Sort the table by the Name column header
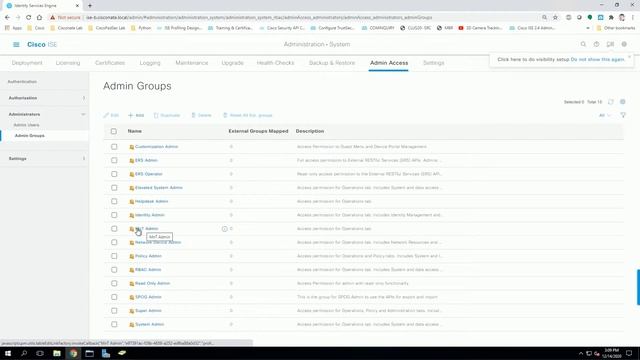640x360 pixels. tap(135, 131)
